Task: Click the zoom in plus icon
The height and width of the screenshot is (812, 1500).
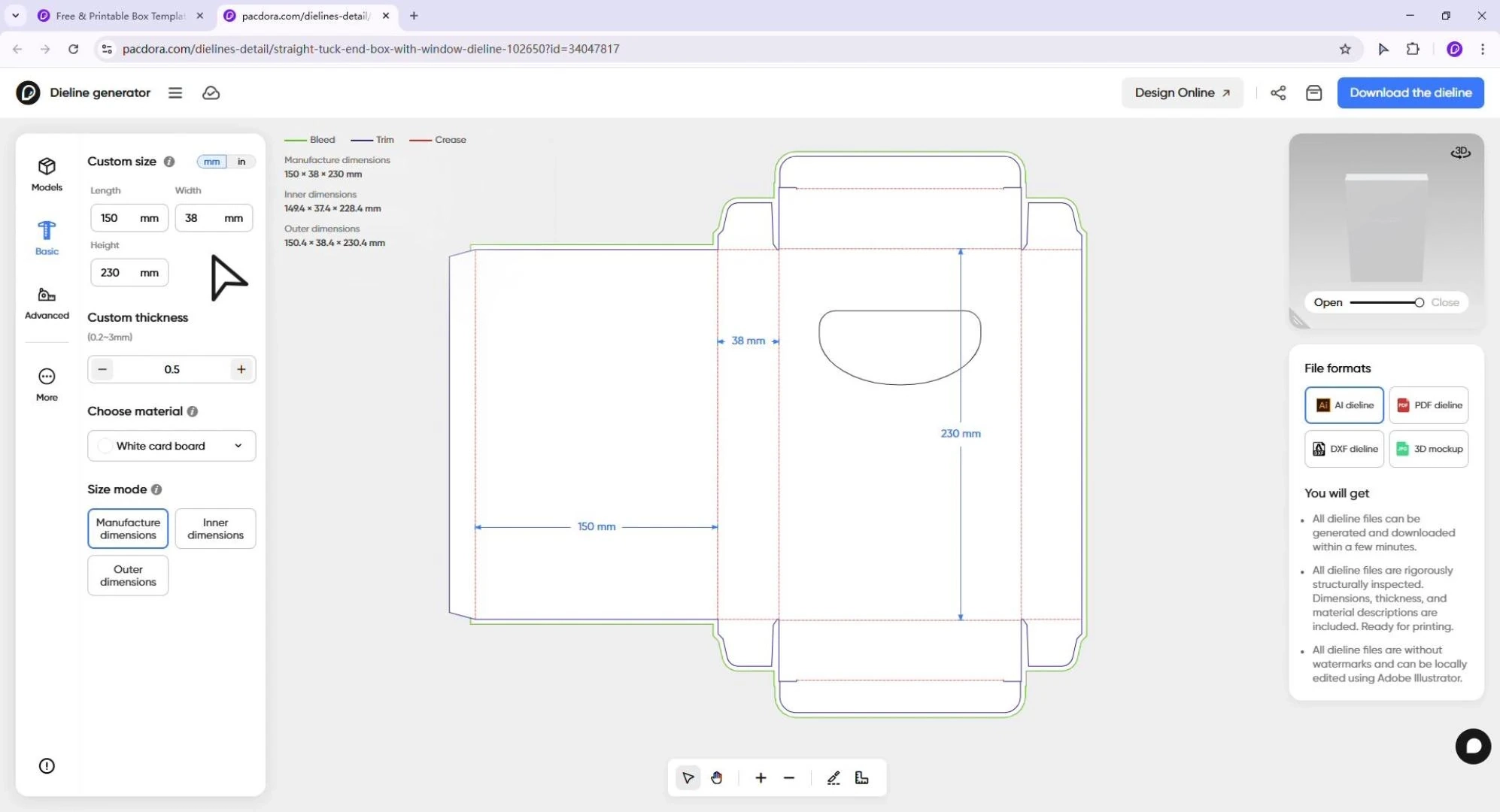Action: (x=761, y=778)
